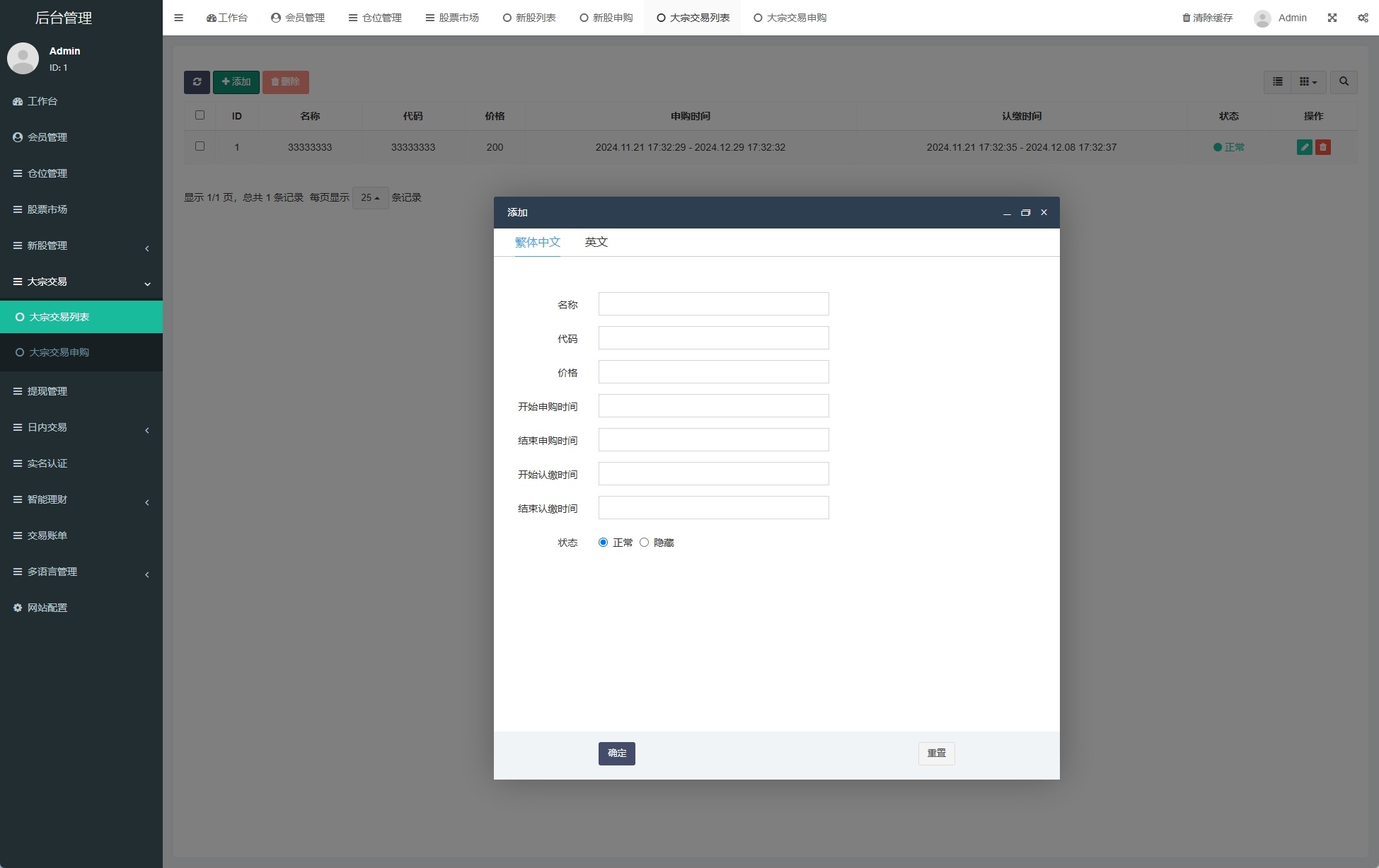Open the 工作台 top tab

point(226,18)
